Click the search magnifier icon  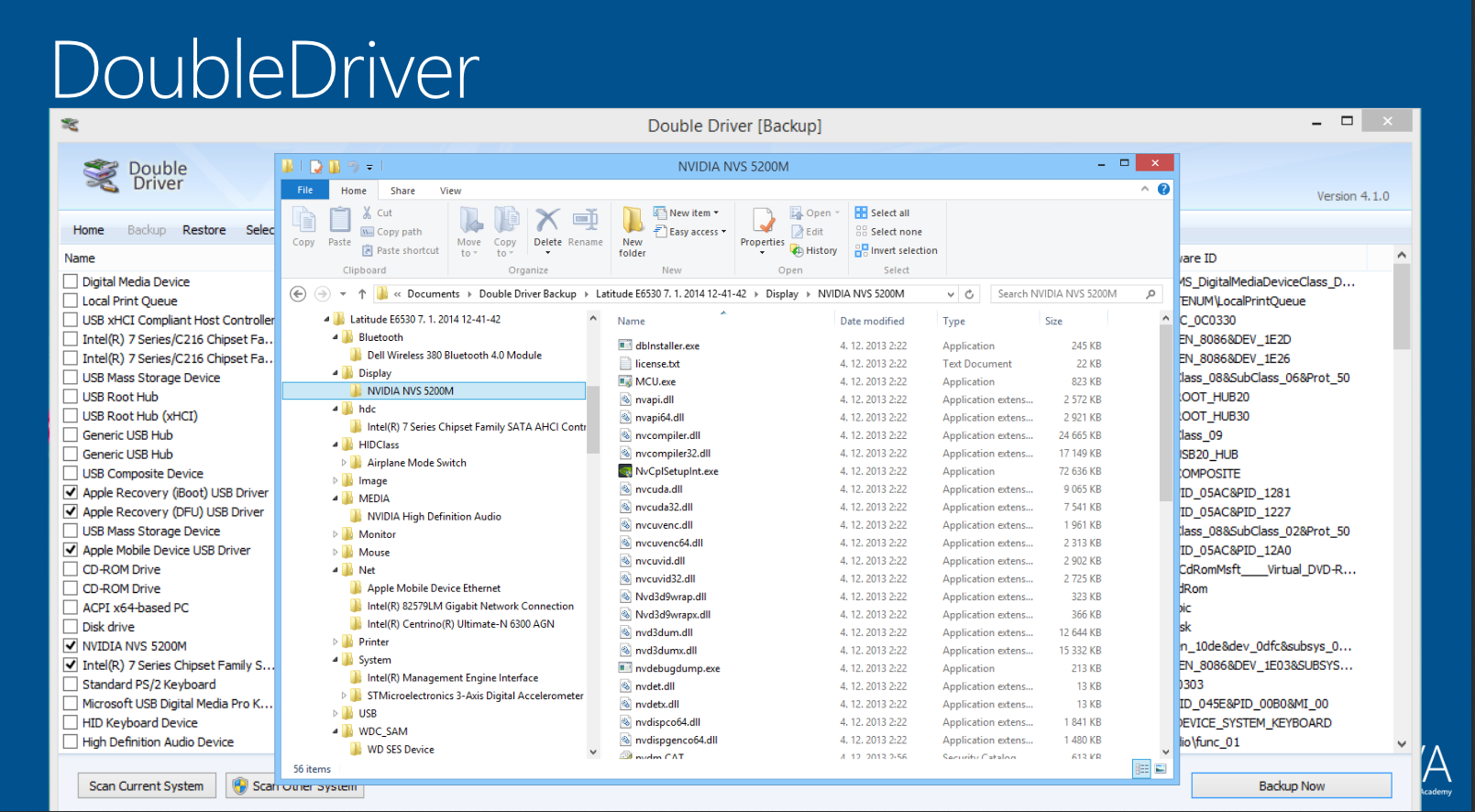pos(1150,294)
